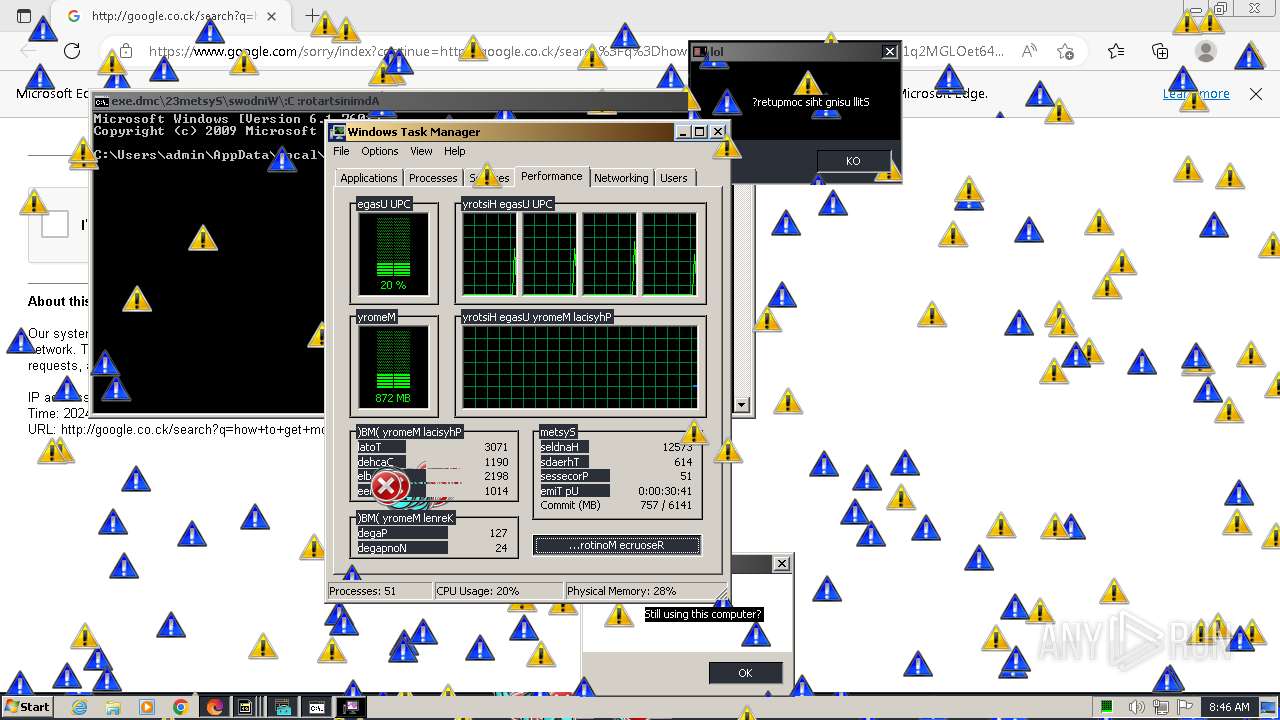This screenshot has height=720, width=1280.
Task: Click the Windows Start button
Action: (28, 707)
